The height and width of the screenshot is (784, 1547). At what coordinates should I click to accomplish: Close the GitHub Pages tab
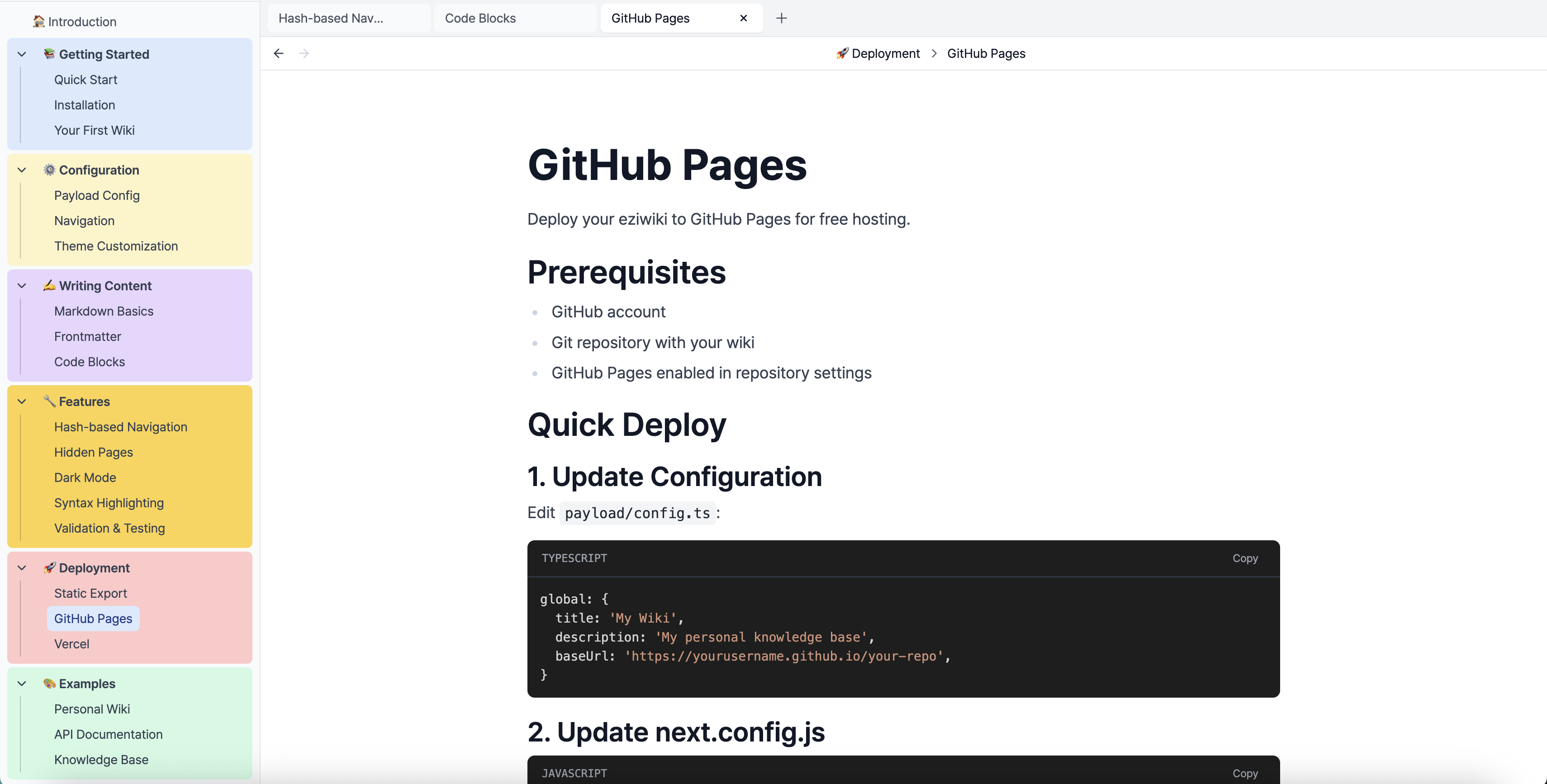[743, 18]
